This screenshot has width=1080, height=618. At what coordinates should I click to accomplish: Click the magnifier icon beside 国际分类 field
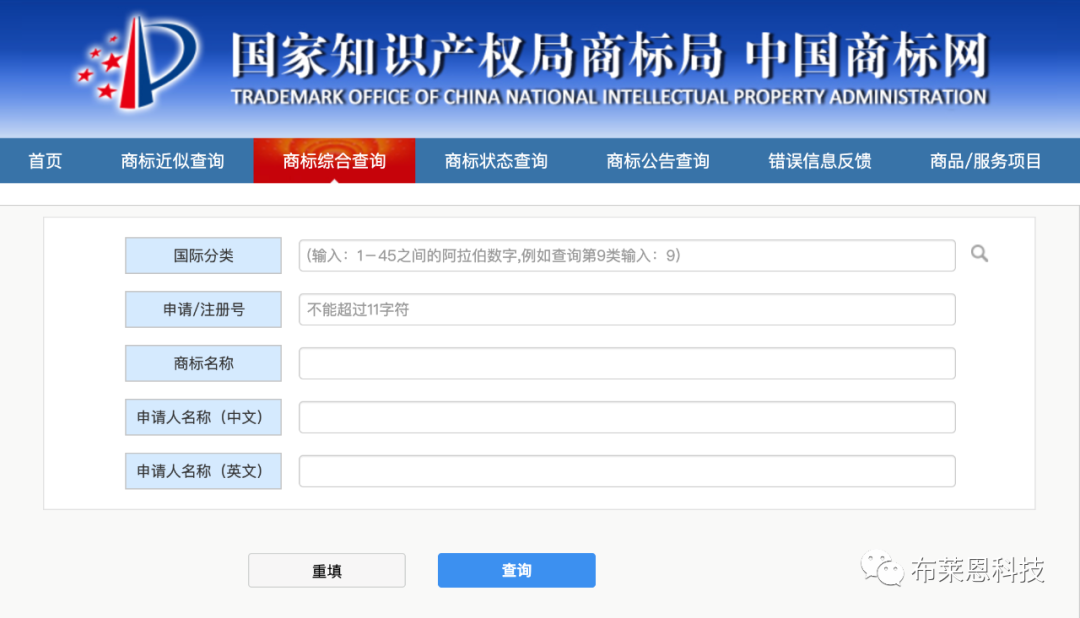(979, 254)
